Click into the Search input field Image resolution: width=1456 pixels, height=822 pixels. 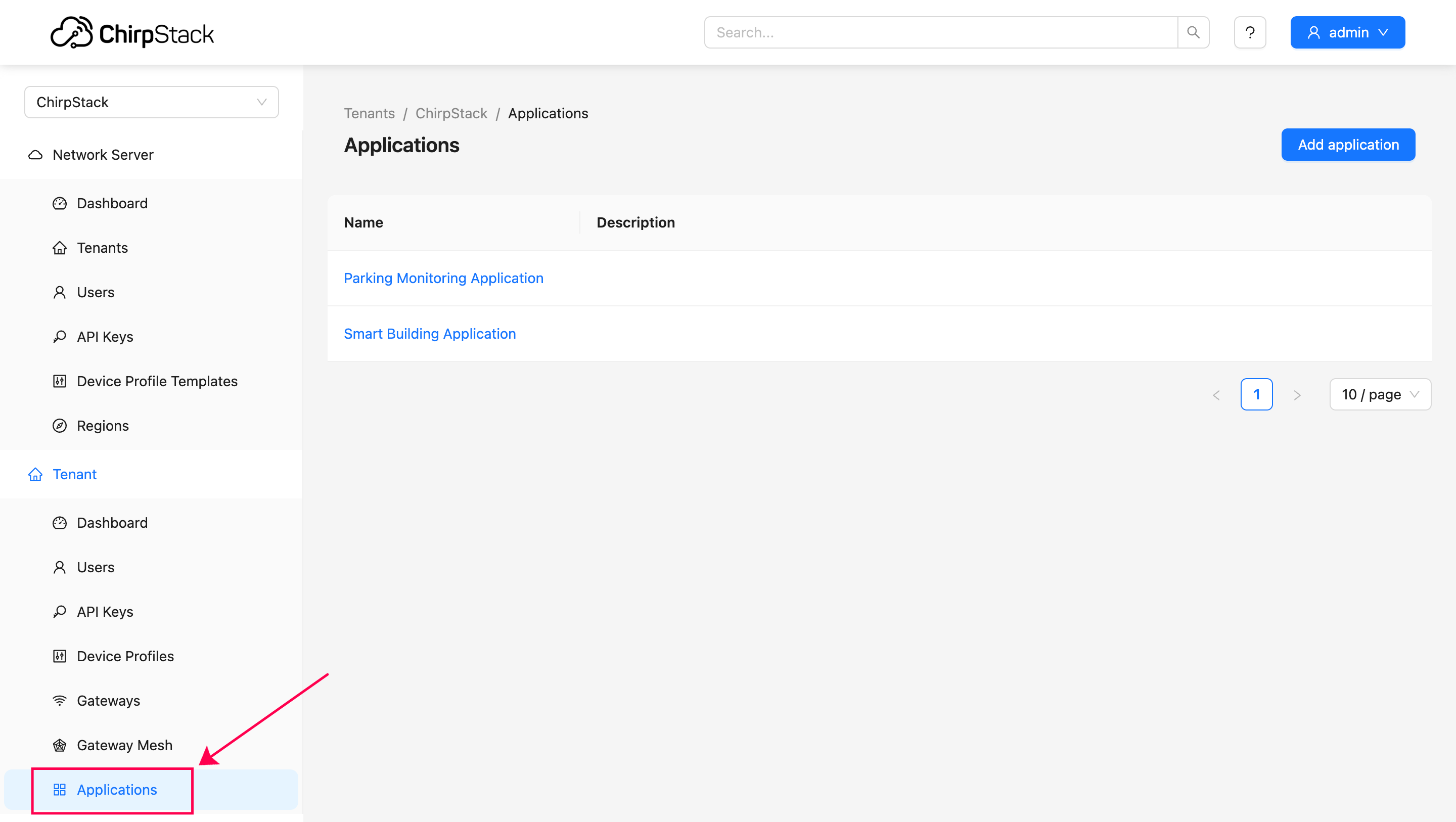coord(940,32)
